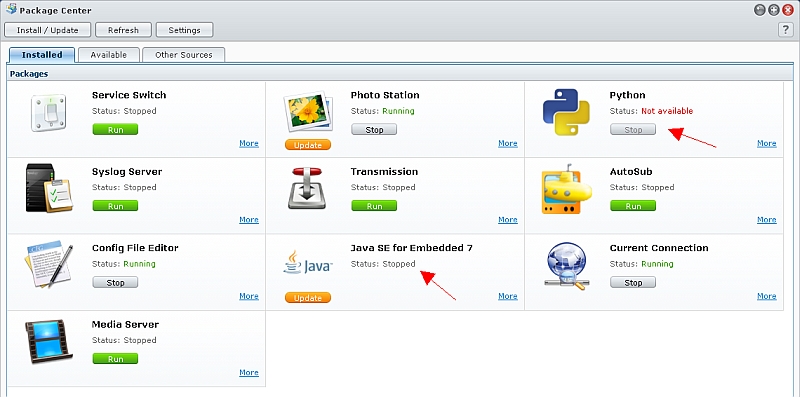Click the Python package name
Image resolution: width=800 pixels, height=397 pixels.
pos(628,95)
